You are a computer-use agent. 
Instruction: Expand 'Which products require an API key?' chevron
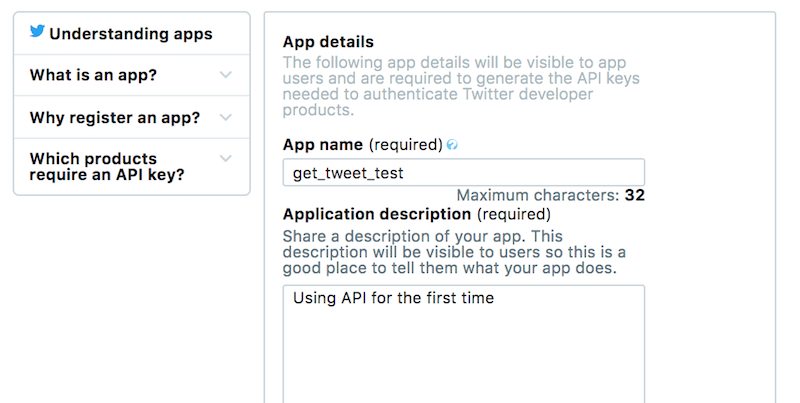point(226,159)
